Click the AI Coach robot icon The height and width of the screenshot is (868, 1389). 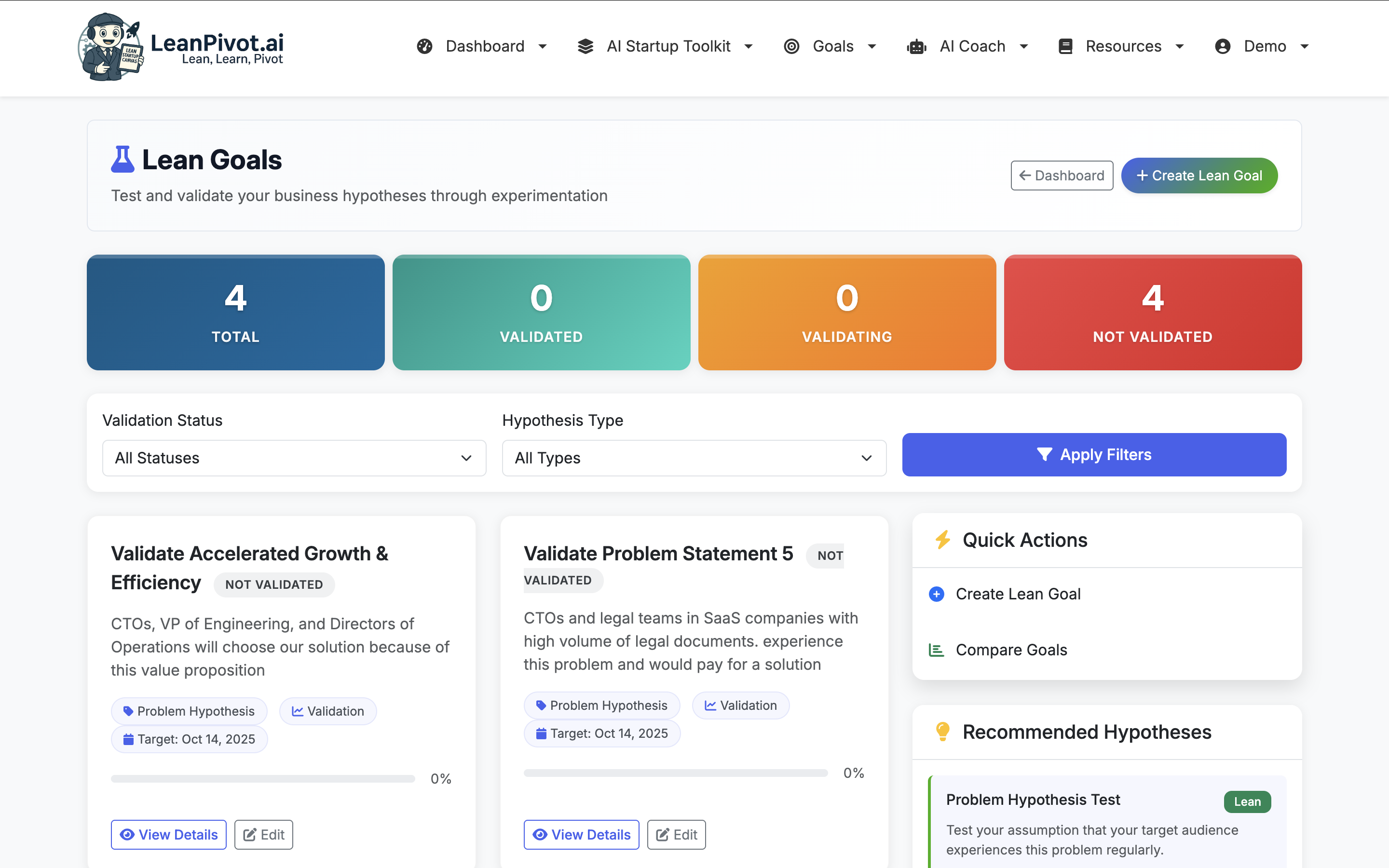916,46
